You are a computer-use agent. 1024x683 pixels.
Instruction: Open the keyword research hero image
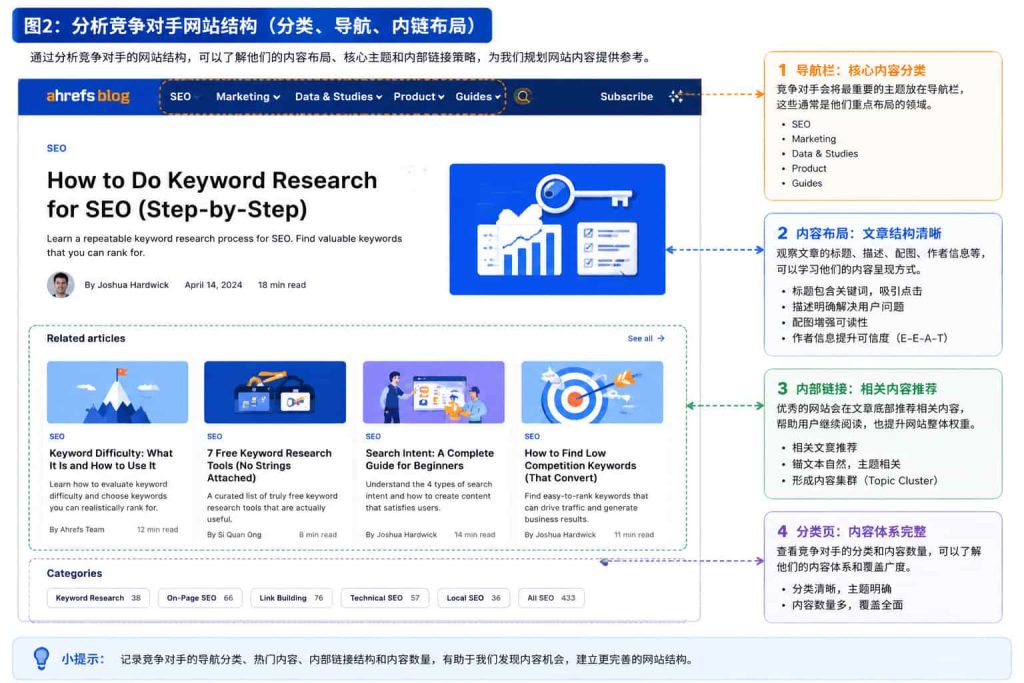[557, 229]
